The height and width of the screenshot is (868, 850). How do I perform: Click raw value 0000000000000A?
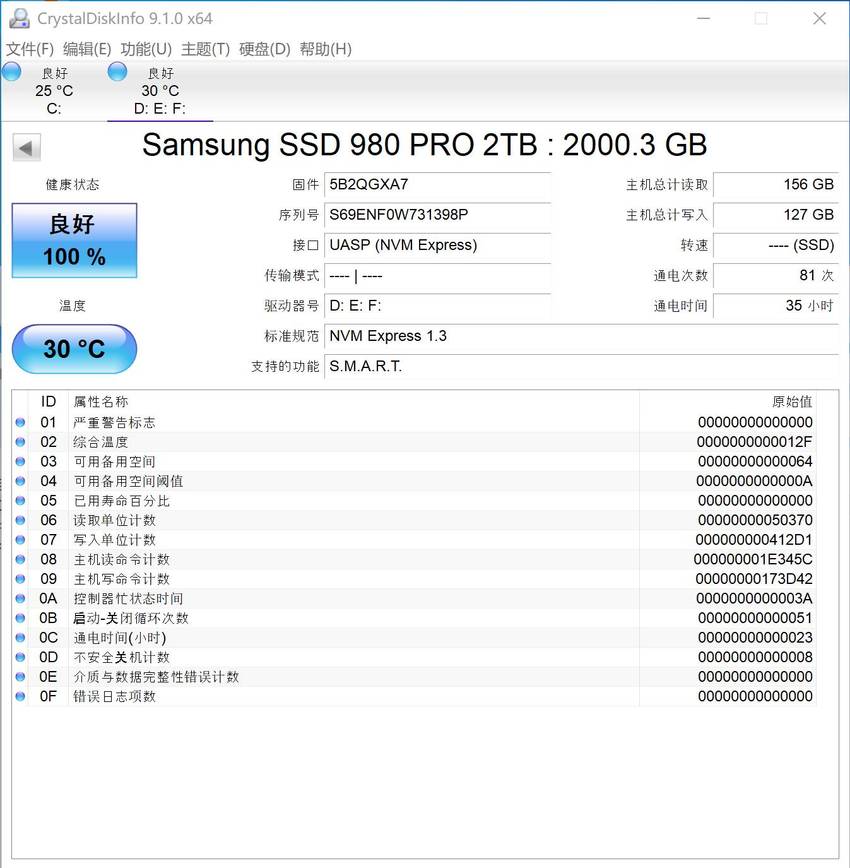754,481
